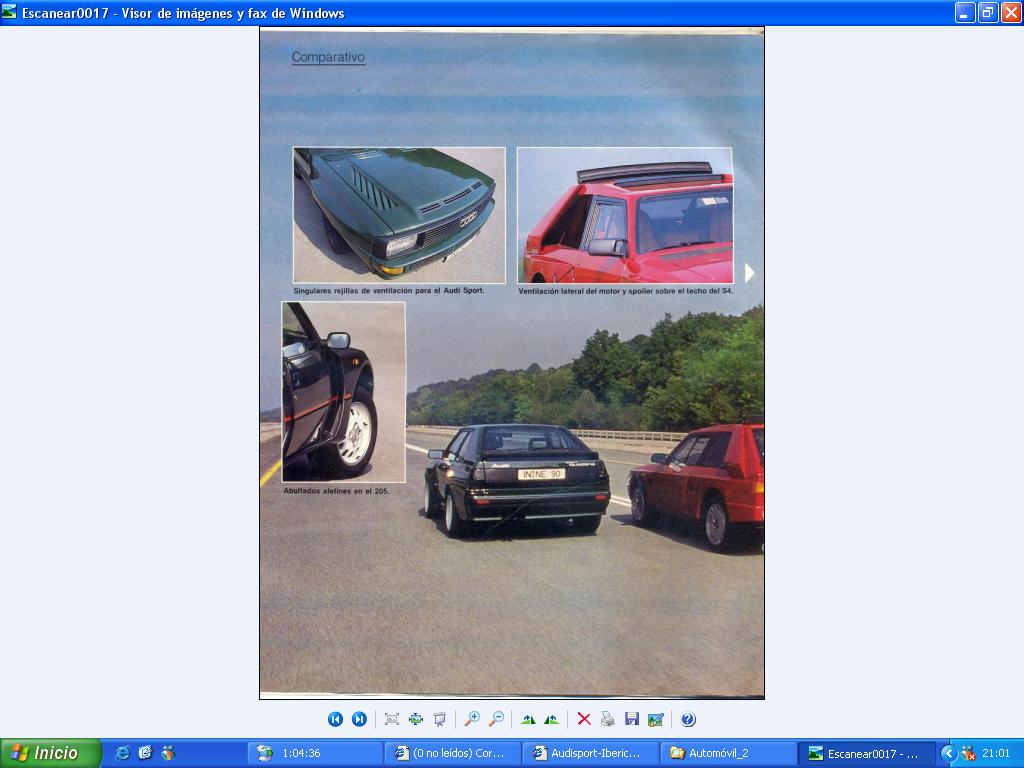Select the Escanear0017 taskbar button
The image size is (1024, 768).
tap(866, 754)
